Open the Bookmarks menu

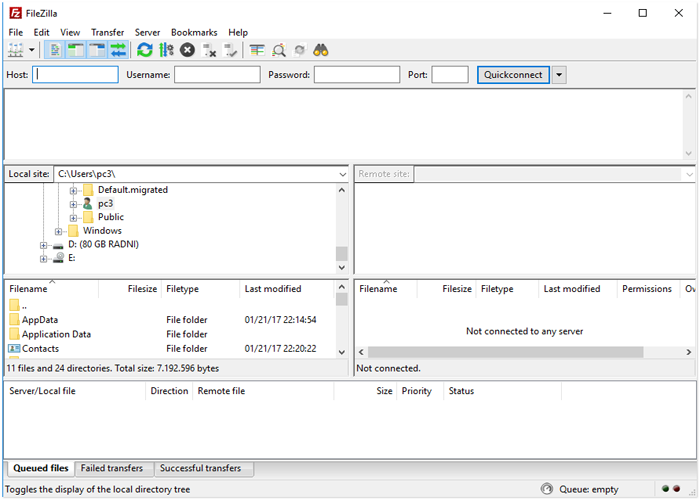tap(194, 33)
